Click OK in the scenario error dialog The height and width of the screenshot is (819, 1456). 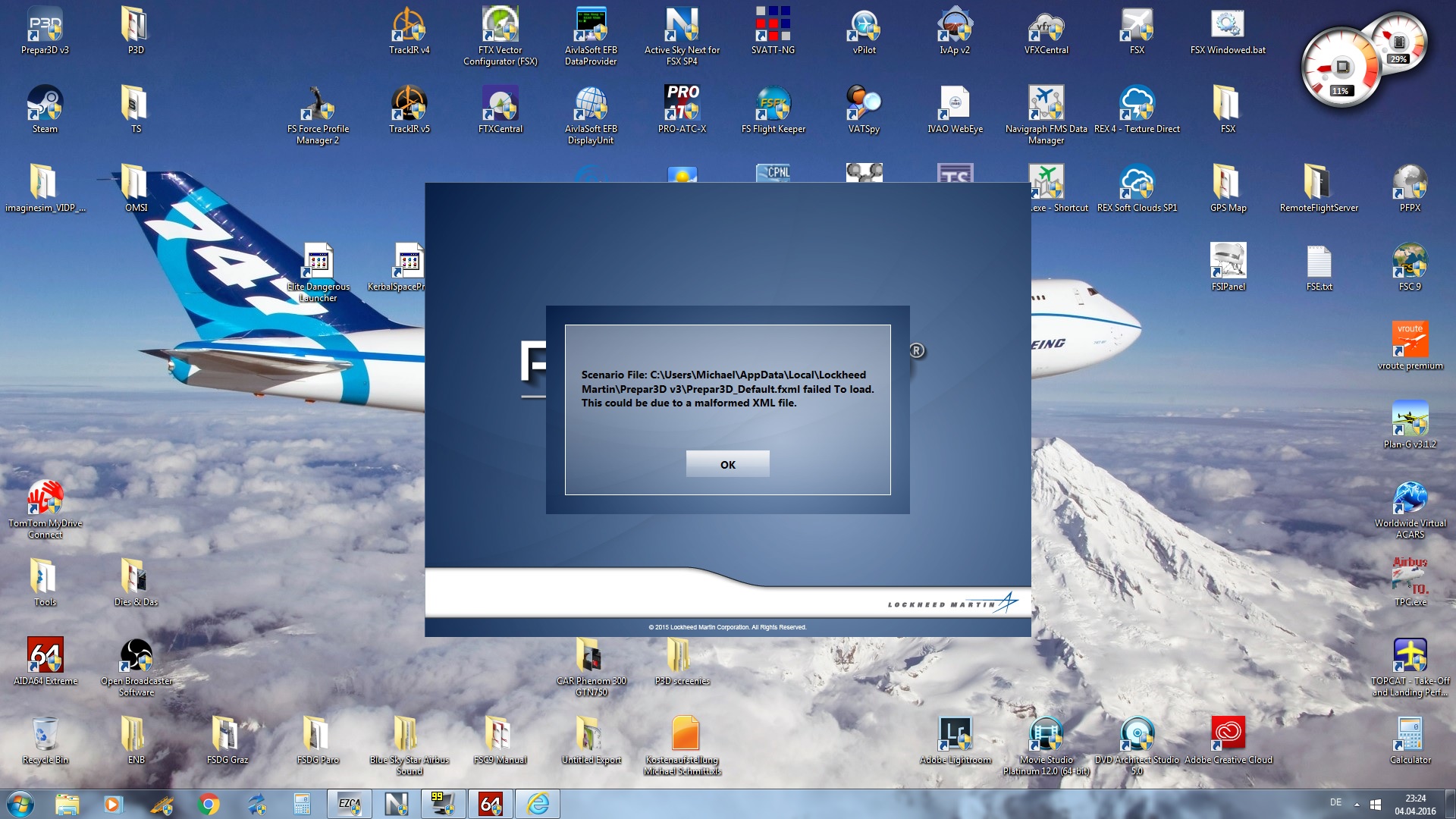click(x=727, y=464)
